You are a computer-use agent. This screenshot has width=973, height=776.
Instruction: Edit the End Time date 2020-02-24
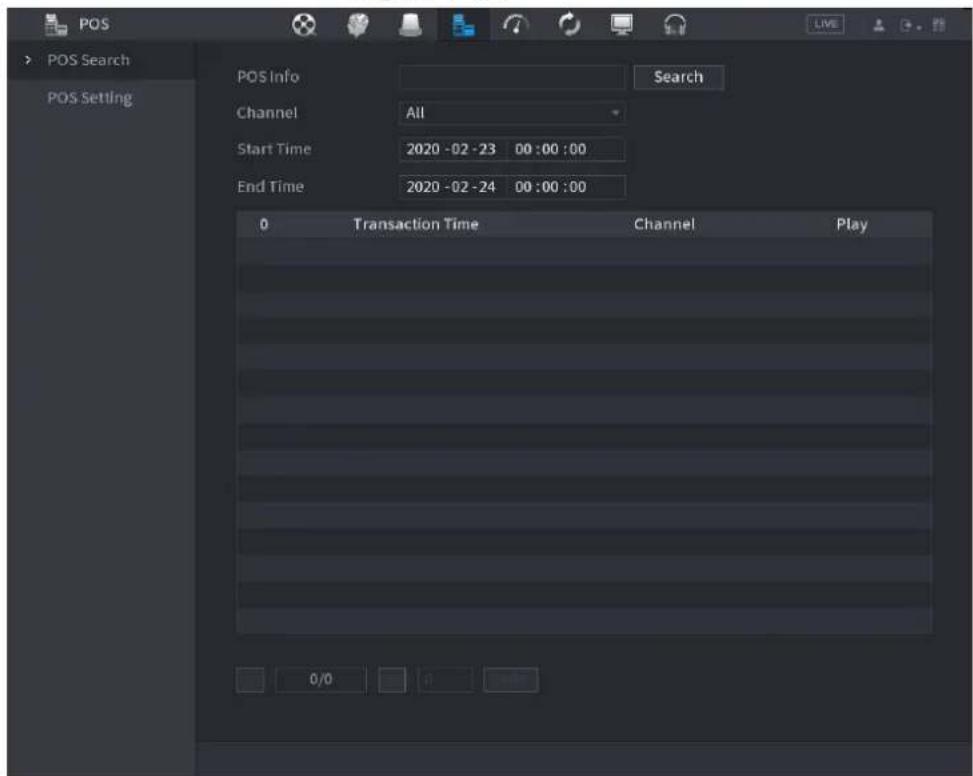click(452, 187)
